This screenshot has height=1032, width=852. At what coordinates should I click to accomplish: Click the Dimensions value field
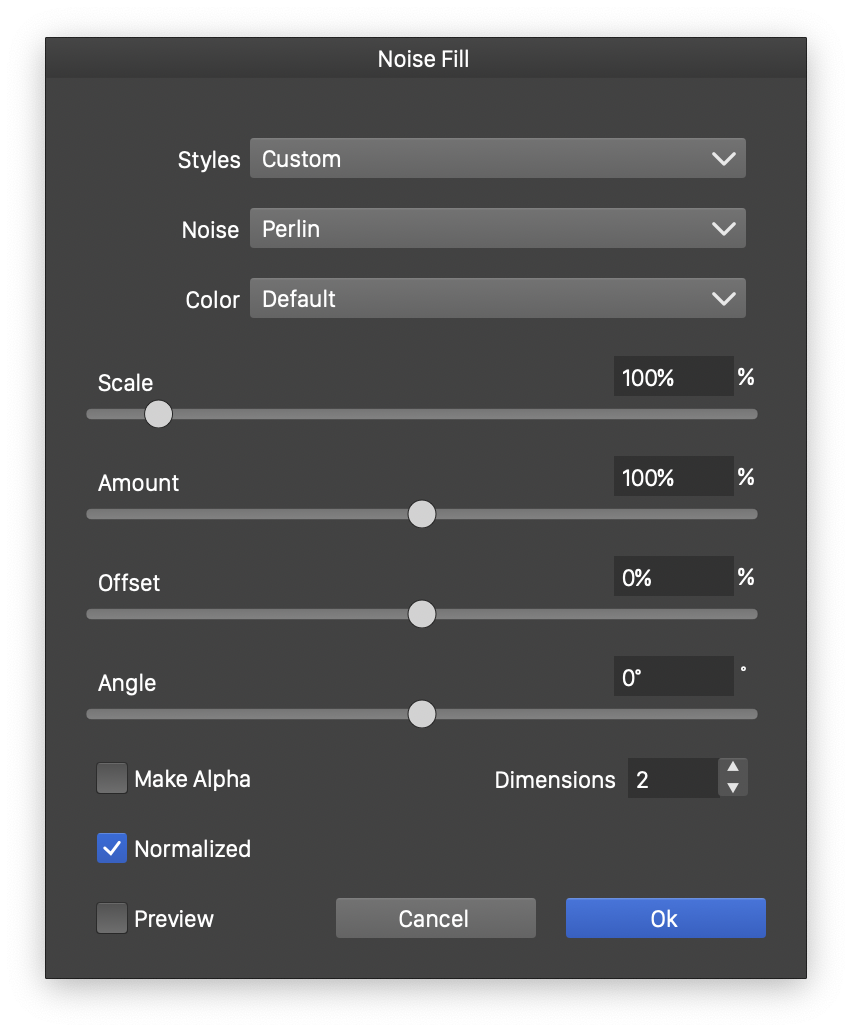[672, 779]
